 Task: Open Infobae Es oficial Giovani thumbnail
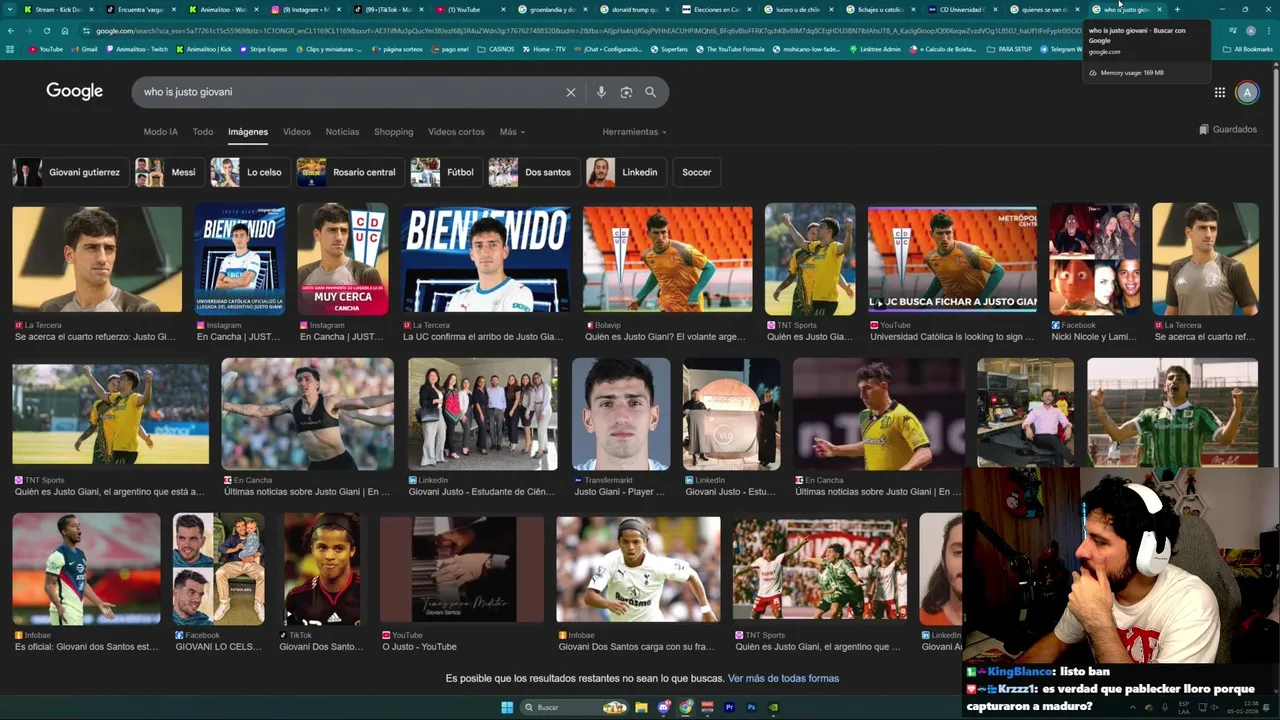click(x=86, y=569)
